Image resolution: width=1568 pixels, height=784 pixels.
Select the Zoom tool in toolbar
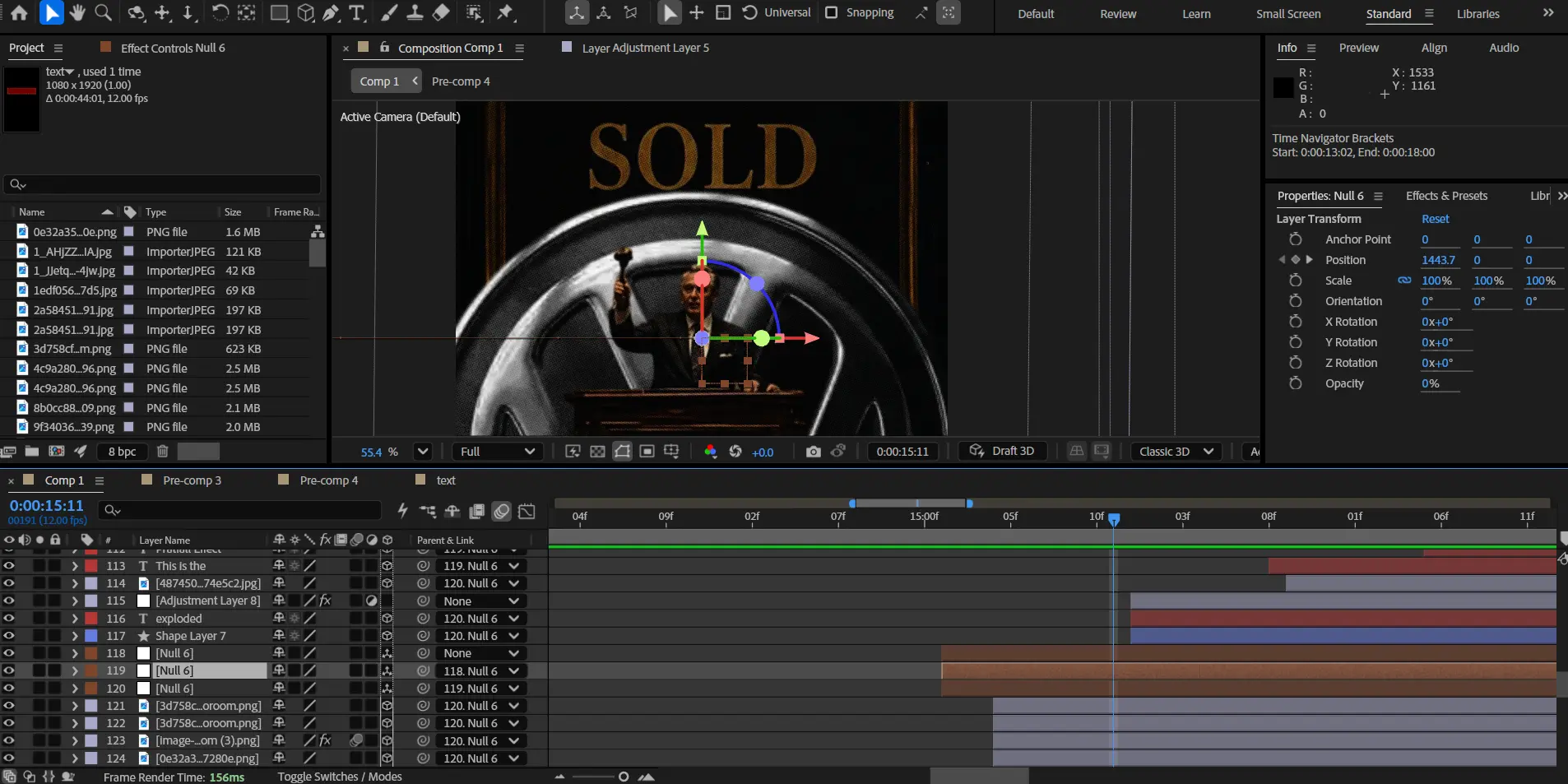(104, 12)
